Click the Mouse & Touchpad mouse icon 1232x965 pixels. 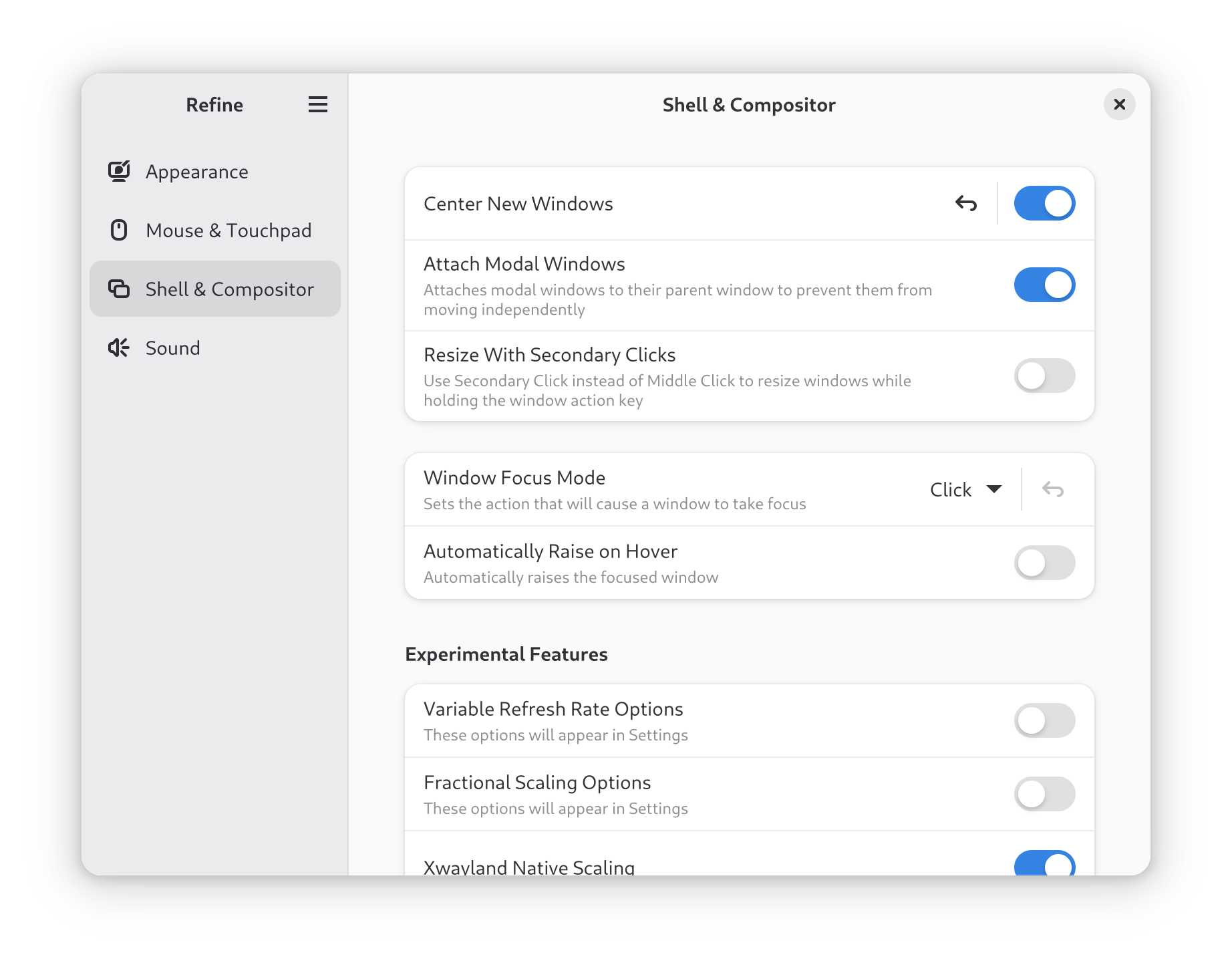(119, 231)
